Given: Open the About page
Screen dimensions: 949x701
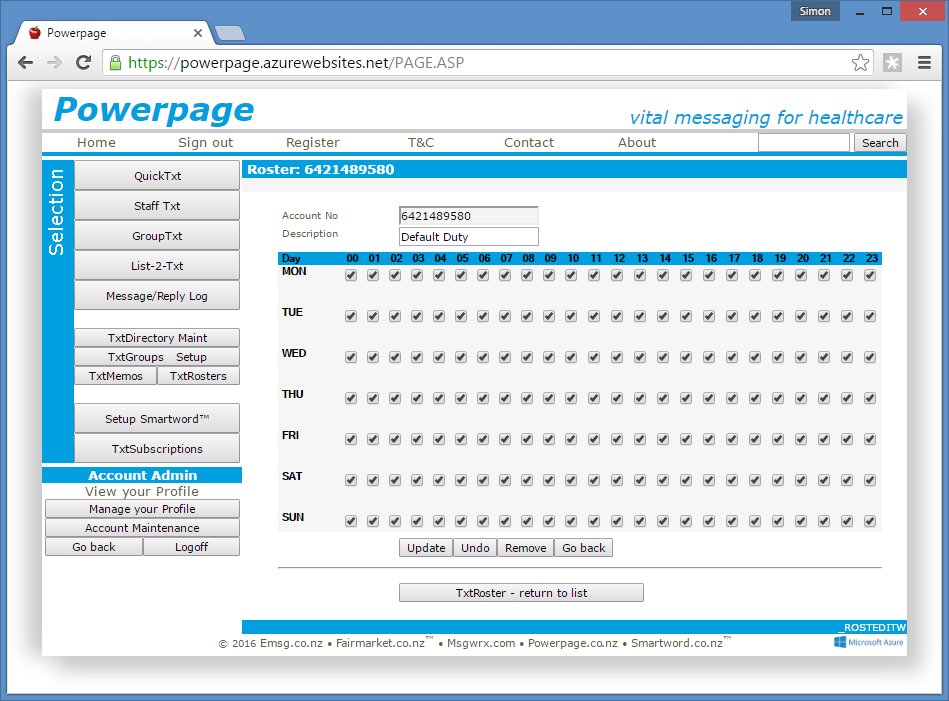Looking at the screenshot, I should coord(637,142).
